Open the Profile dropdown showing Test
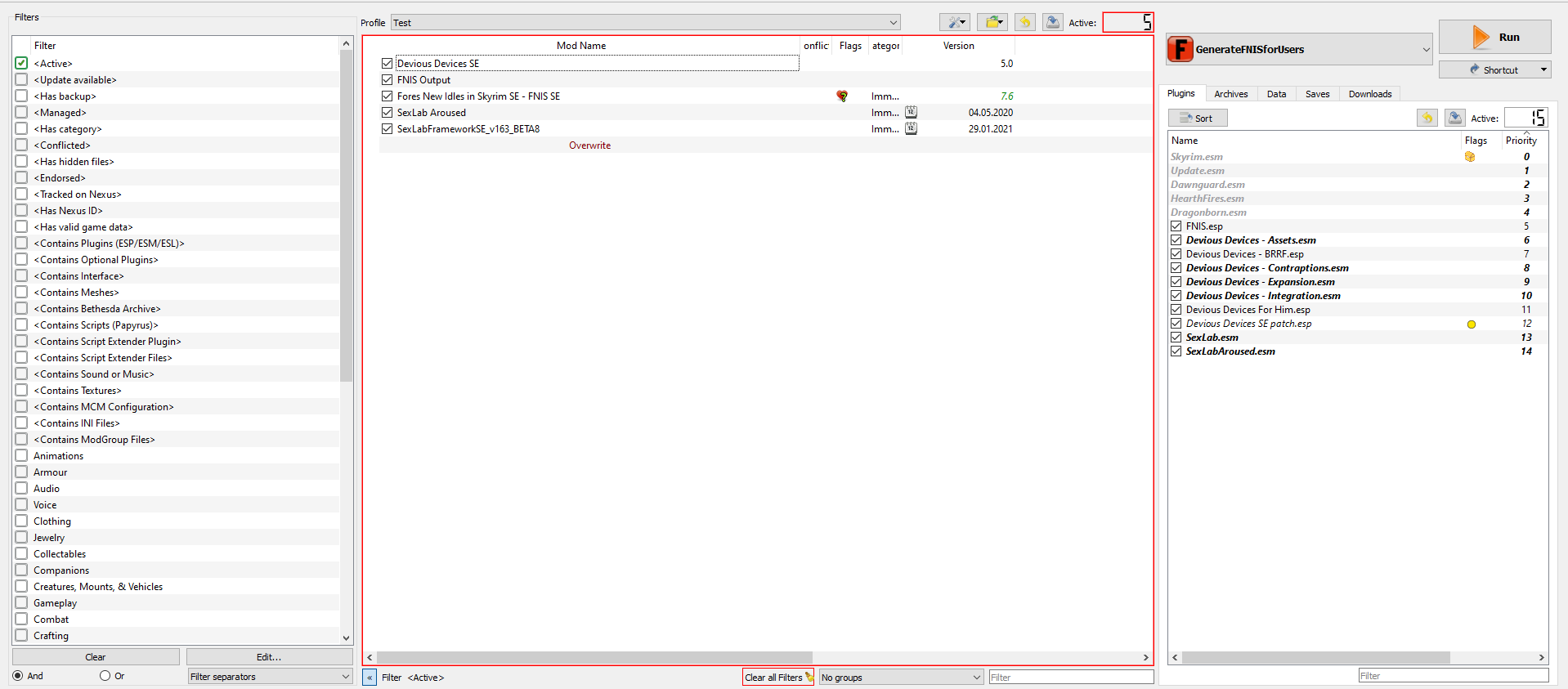Screen dimensions: 1568x689 tap(646, 23)
